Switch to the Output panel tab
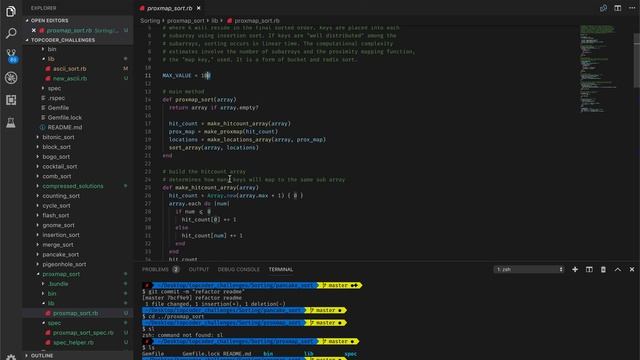The height and width of the screenshot is (360, 640). point(199,269)
